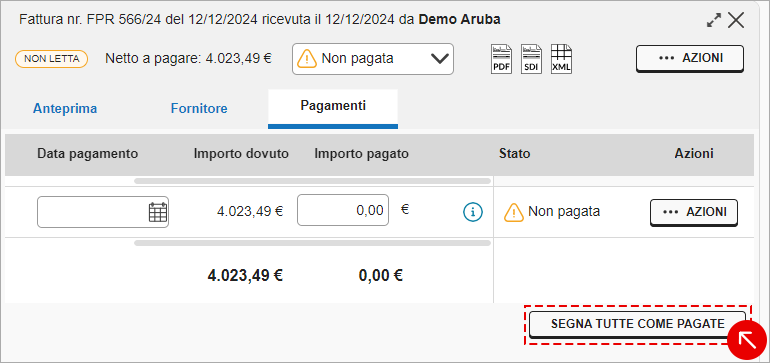Click the NON LETTA badge
The image size is (770, 363).
tap(52, 59)
